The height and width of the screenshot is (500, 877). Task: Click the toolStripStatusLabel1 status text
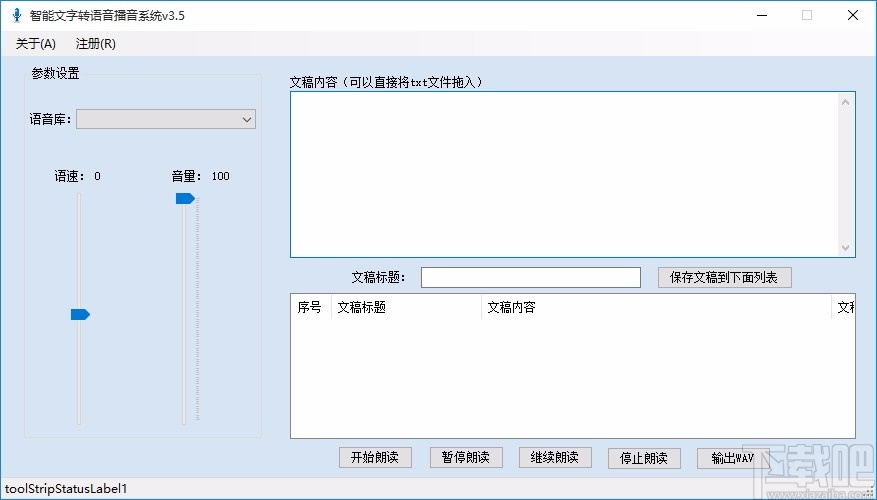click(x=66, y=489)
